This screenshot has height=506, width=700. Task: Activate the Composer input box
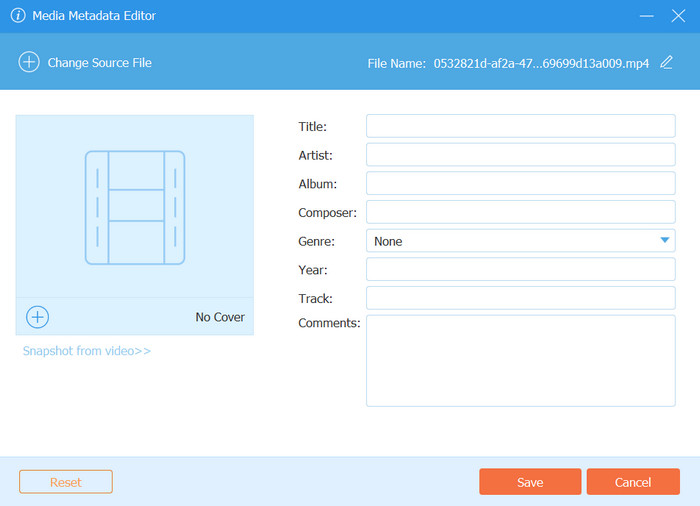(x=520, y=212)
